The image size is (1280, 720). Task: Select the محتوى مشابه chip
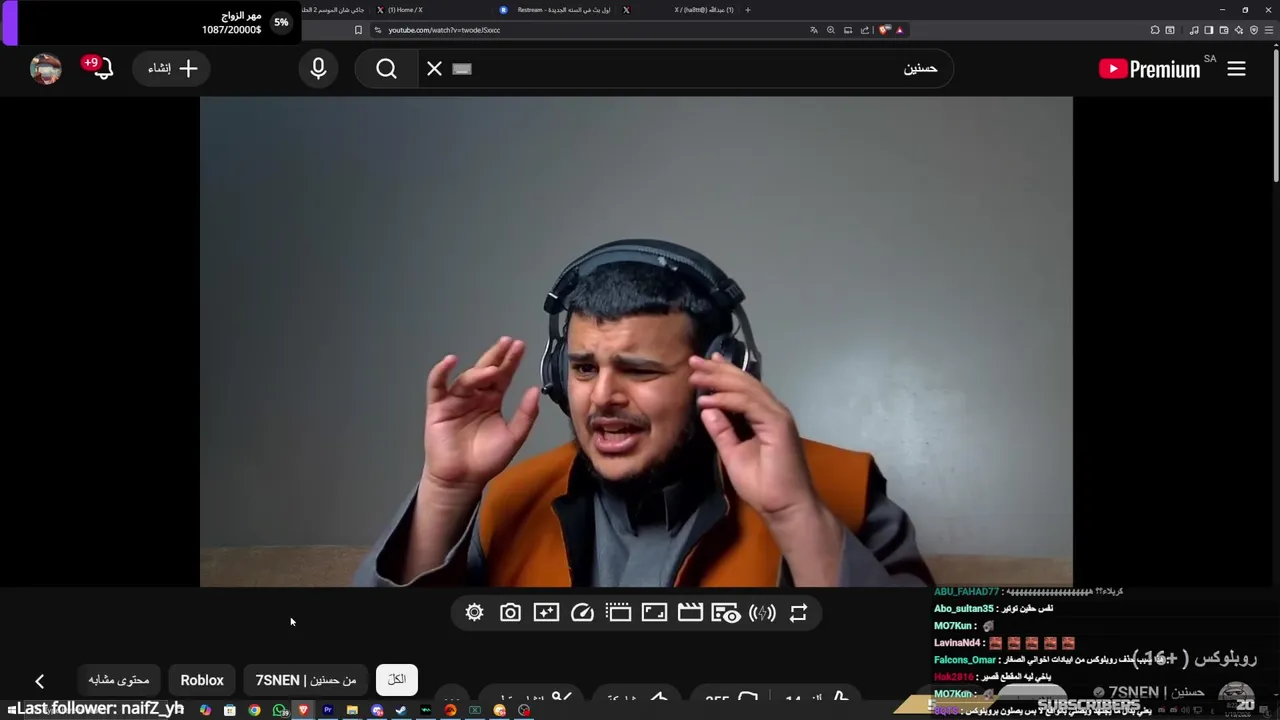[x=119, y=680]
